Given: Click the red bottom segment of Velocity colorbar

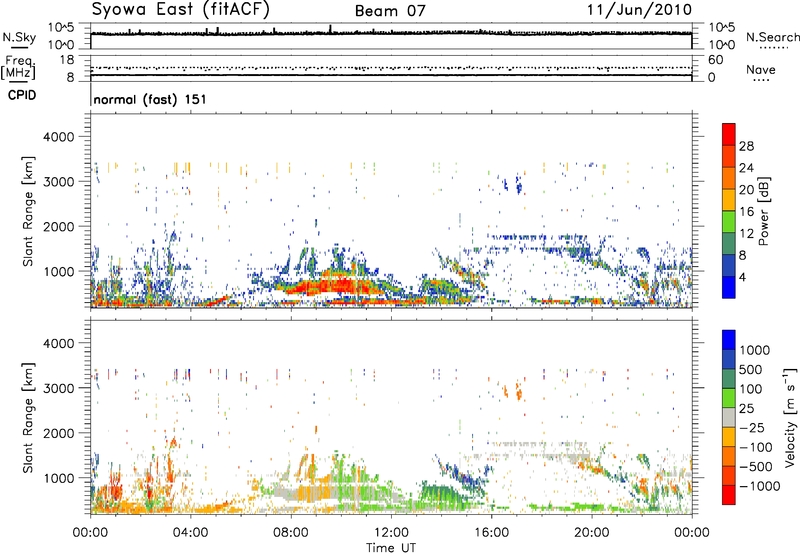Looking at the screenshot, I should click(x=729, y=495).
